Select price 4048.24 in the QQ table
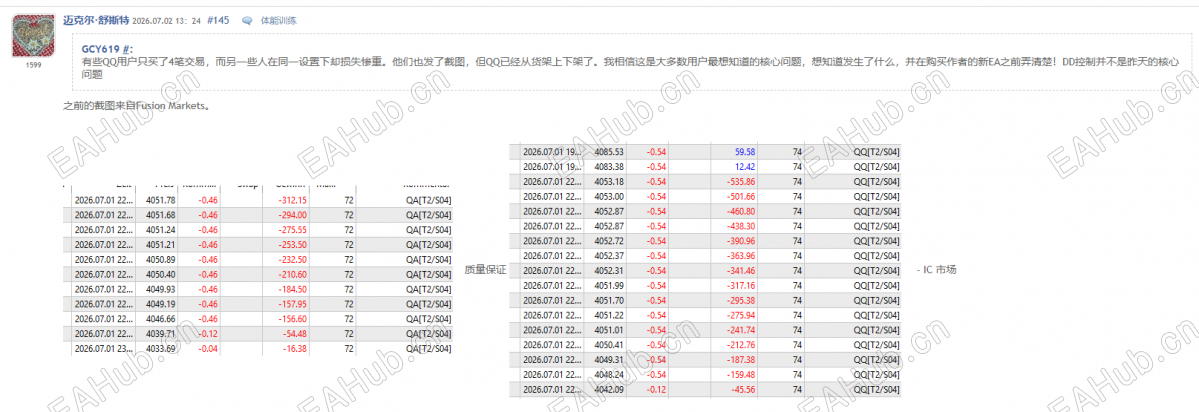The width and height of the screenshot is (1199, 412). (x=609, y=374)
